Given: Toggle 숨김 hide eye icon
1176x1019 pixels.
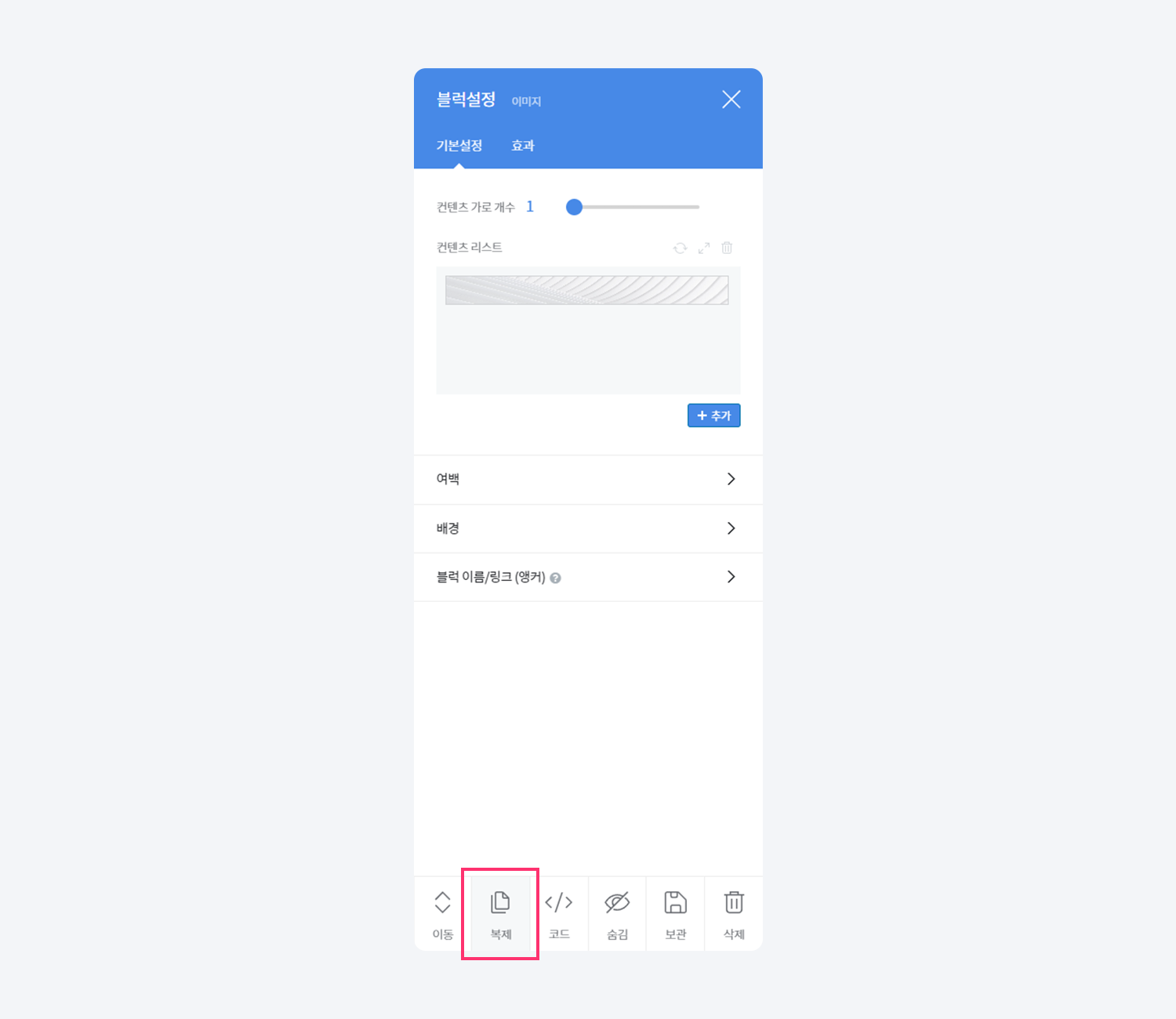Looking at the screenshot, I should [x=617, y=902].
